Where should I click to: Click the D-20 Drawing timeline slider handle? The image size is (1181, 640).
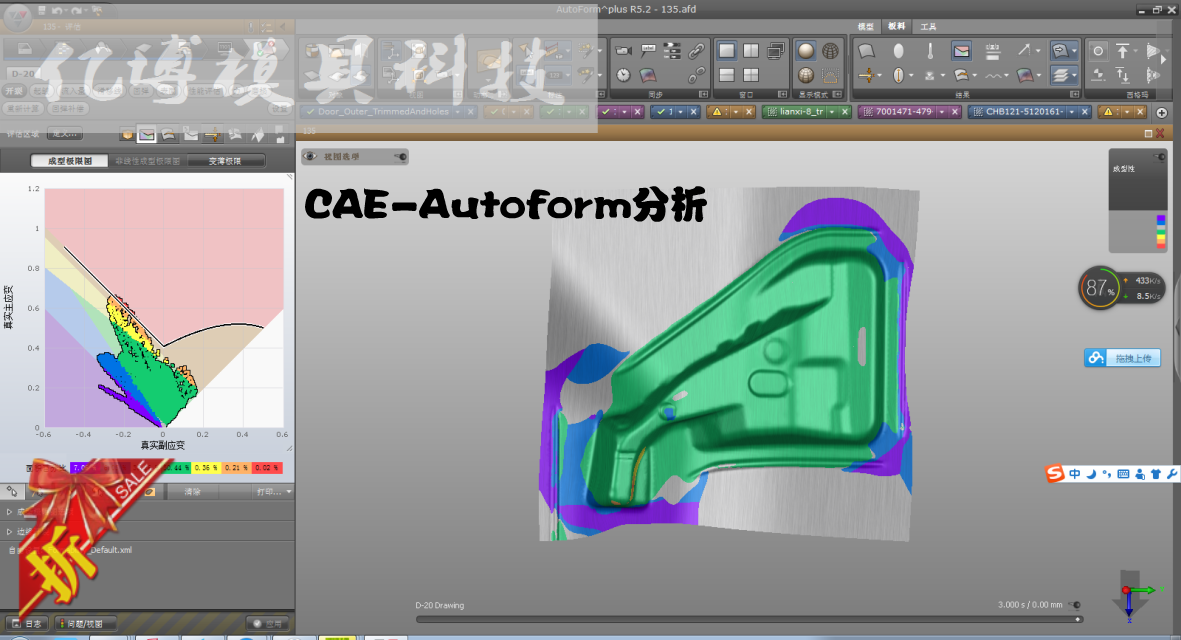1079,620
